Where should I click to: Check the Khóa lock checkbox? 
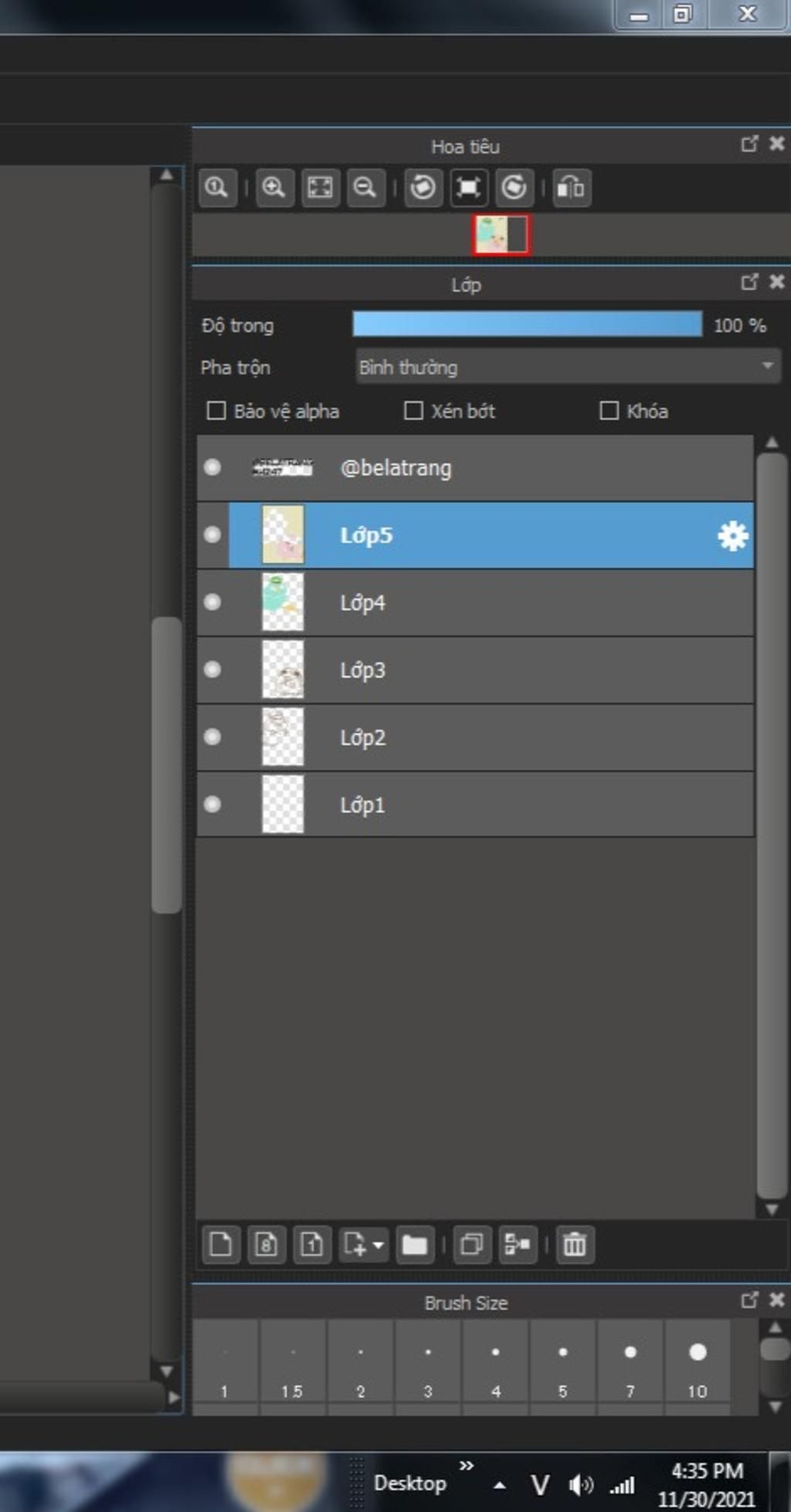point(609,410)
